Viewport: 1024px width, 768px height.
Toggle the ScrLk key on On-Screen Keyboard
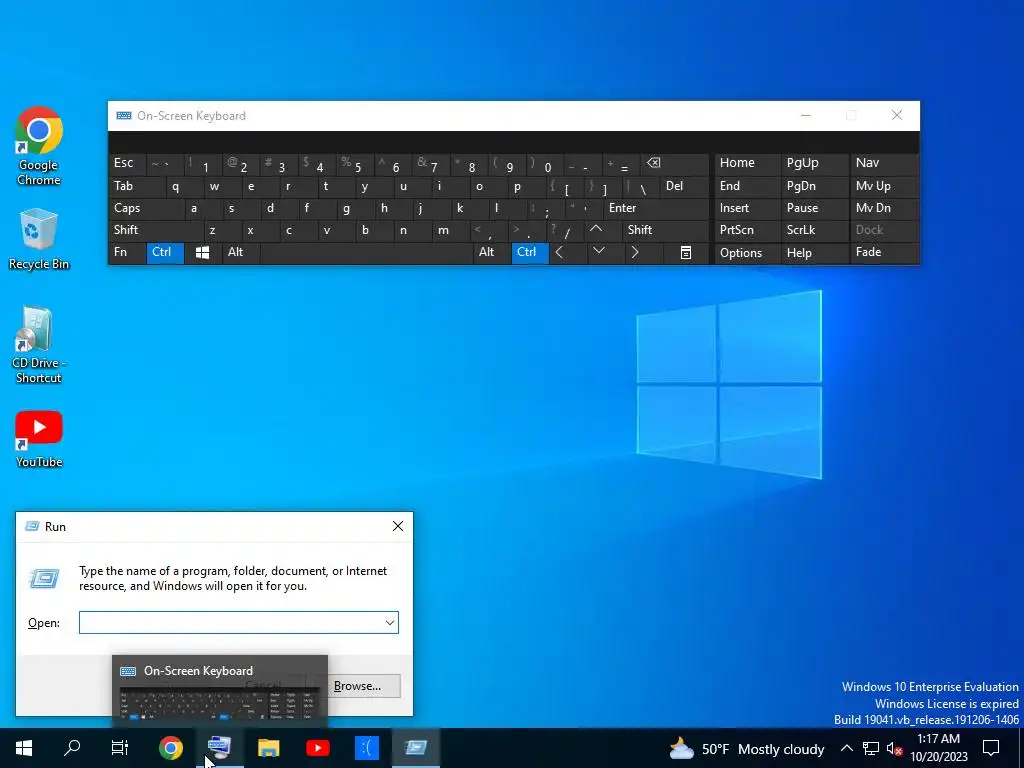[814, 230]
